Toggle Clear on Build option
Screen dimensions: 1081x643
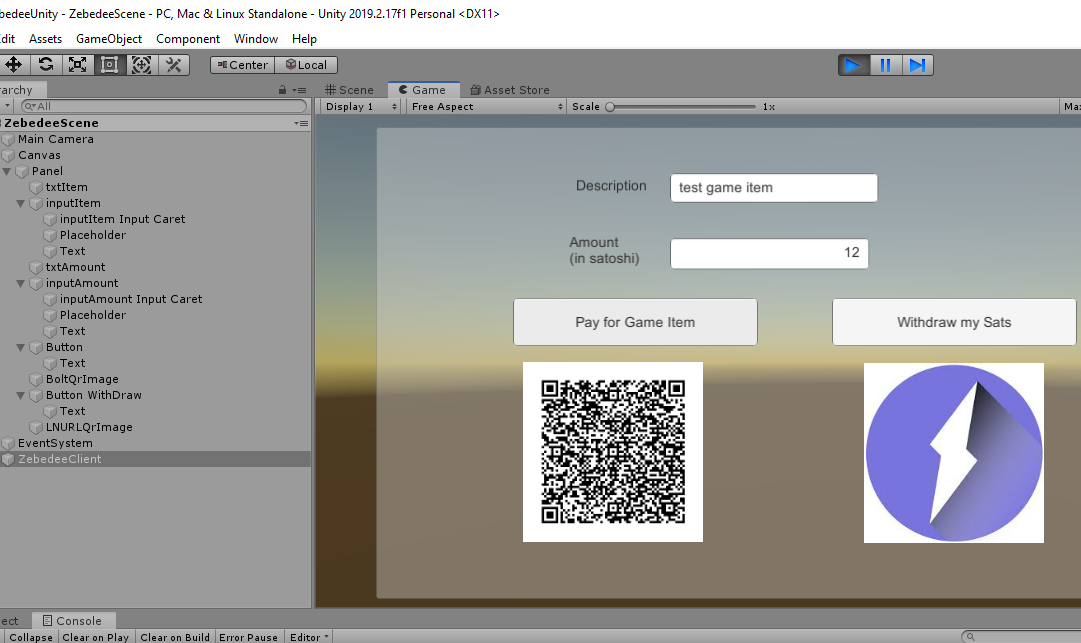tap(175, 637)
